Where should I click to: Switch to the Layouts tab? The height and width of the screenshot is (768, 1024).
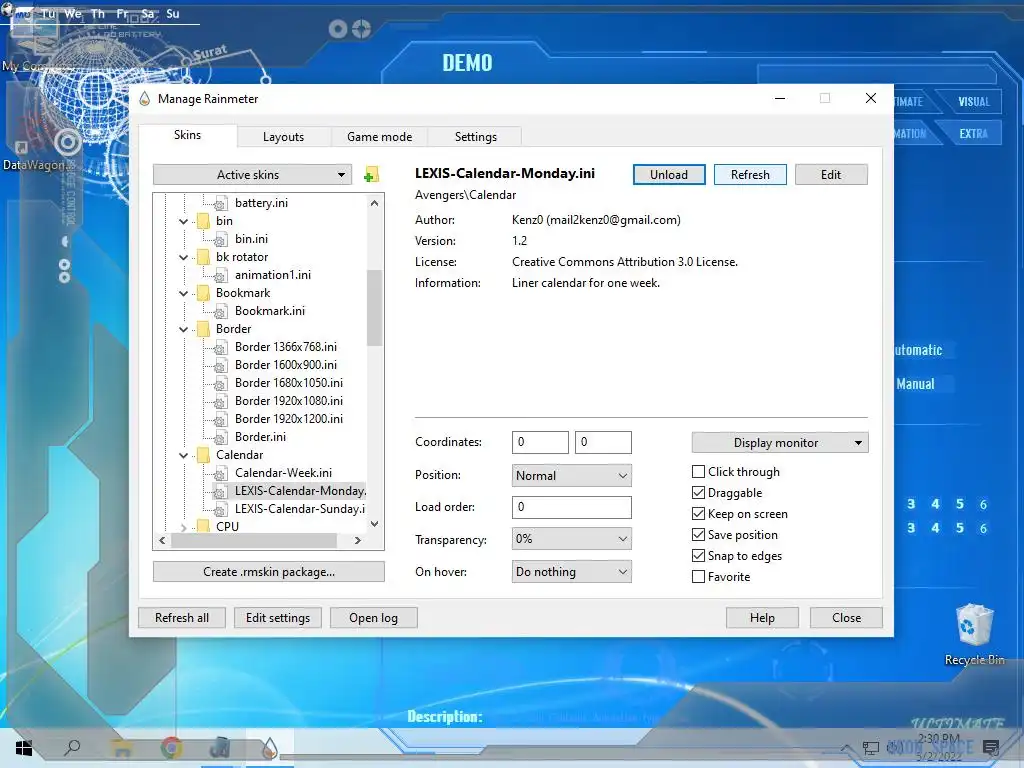[283, 136]
